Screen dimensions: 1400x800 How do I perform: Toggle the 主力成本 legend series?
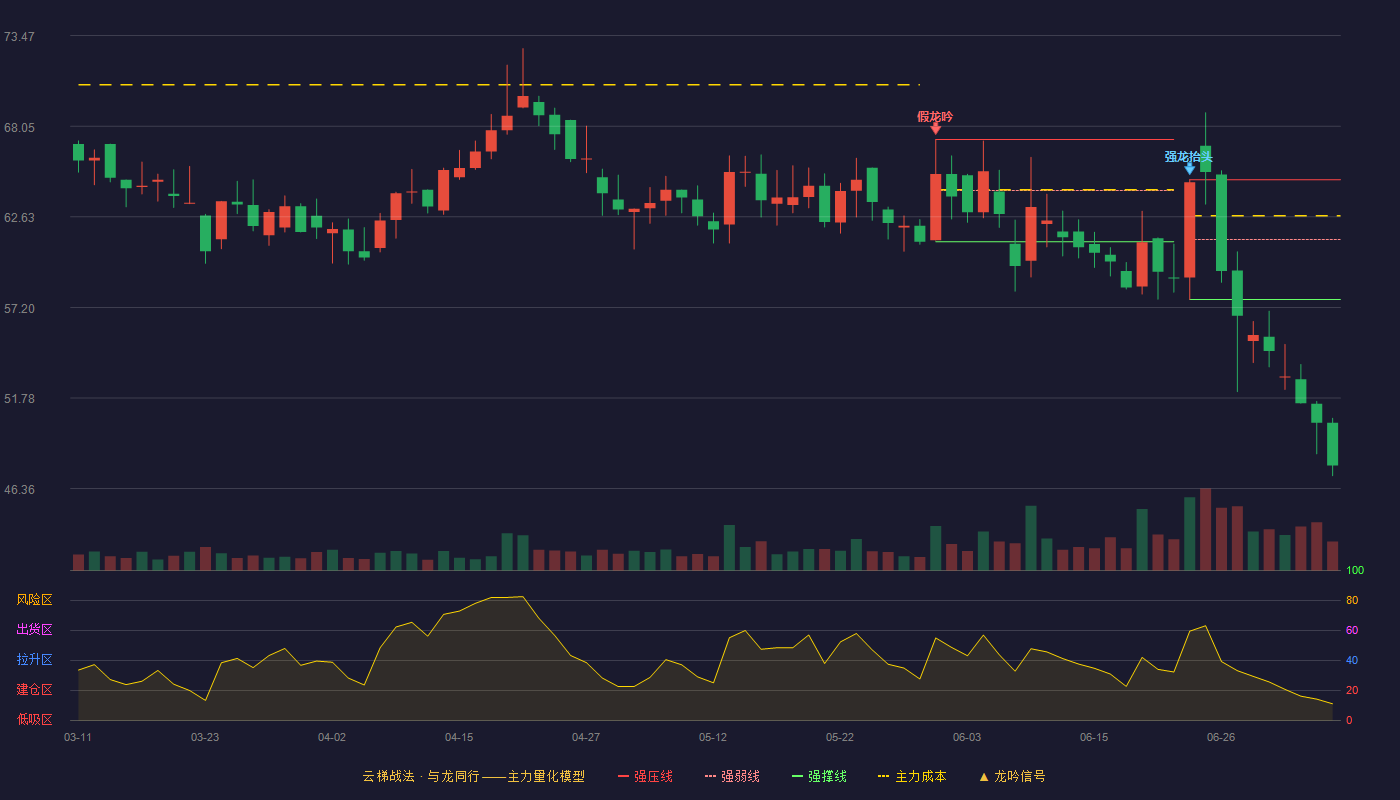click(x=912, y=776)
